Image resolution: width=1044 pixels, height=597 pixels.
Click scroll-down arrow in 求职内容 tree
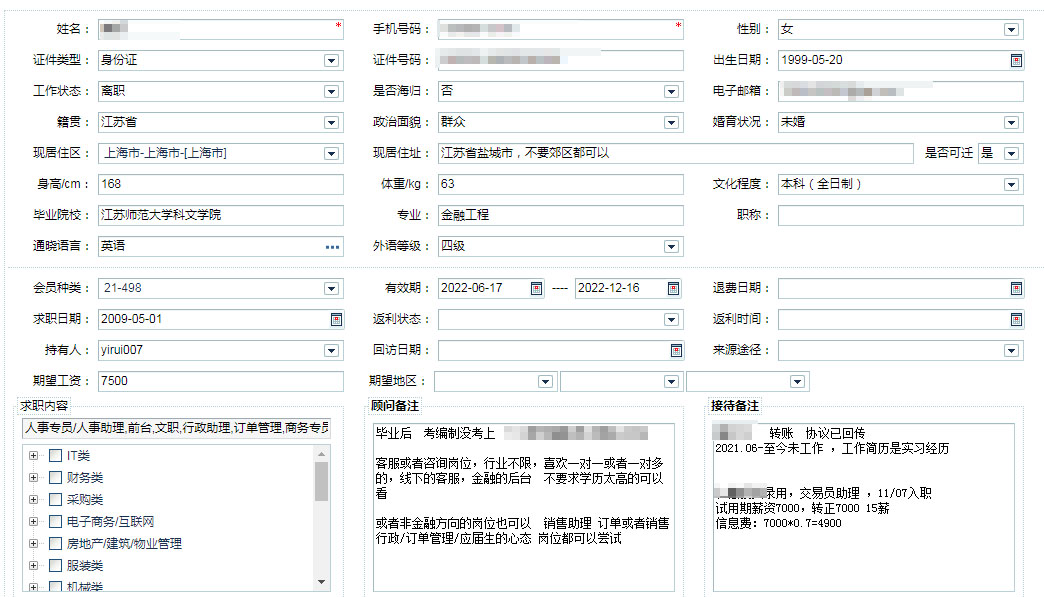coord(322,582)
